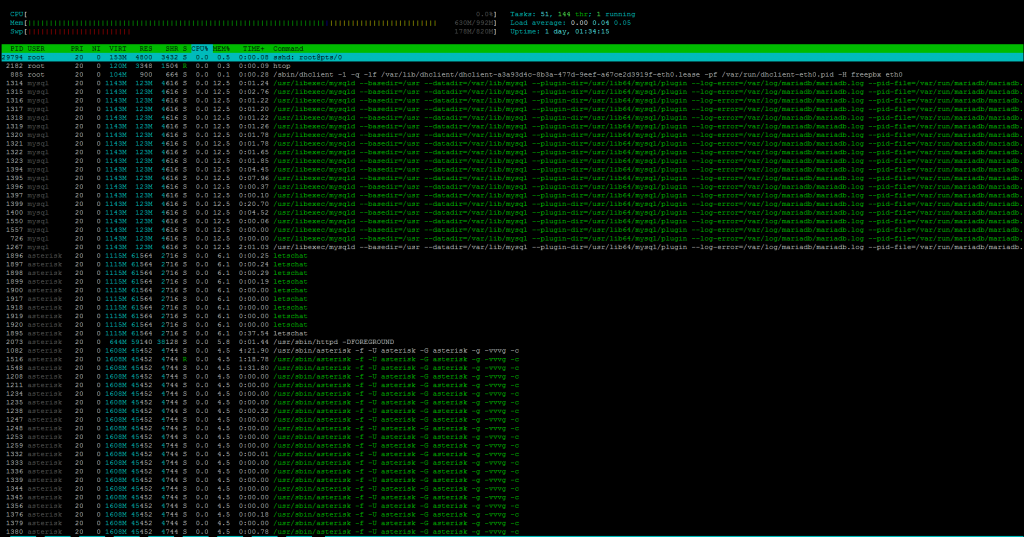Select asterisk thread row PID 1376
Viewport: 1024px width, 537px height.
(x=512, y=515)
